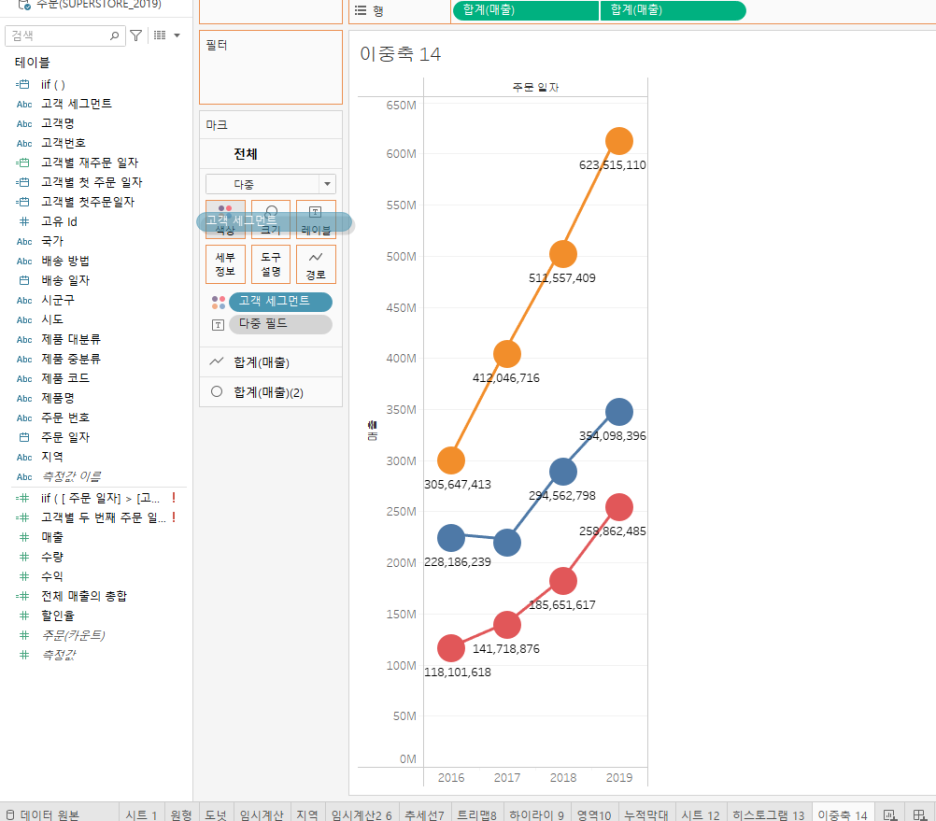Click the 도구 설명 tooltip button

pyautogui.click(x=270, y=264)
